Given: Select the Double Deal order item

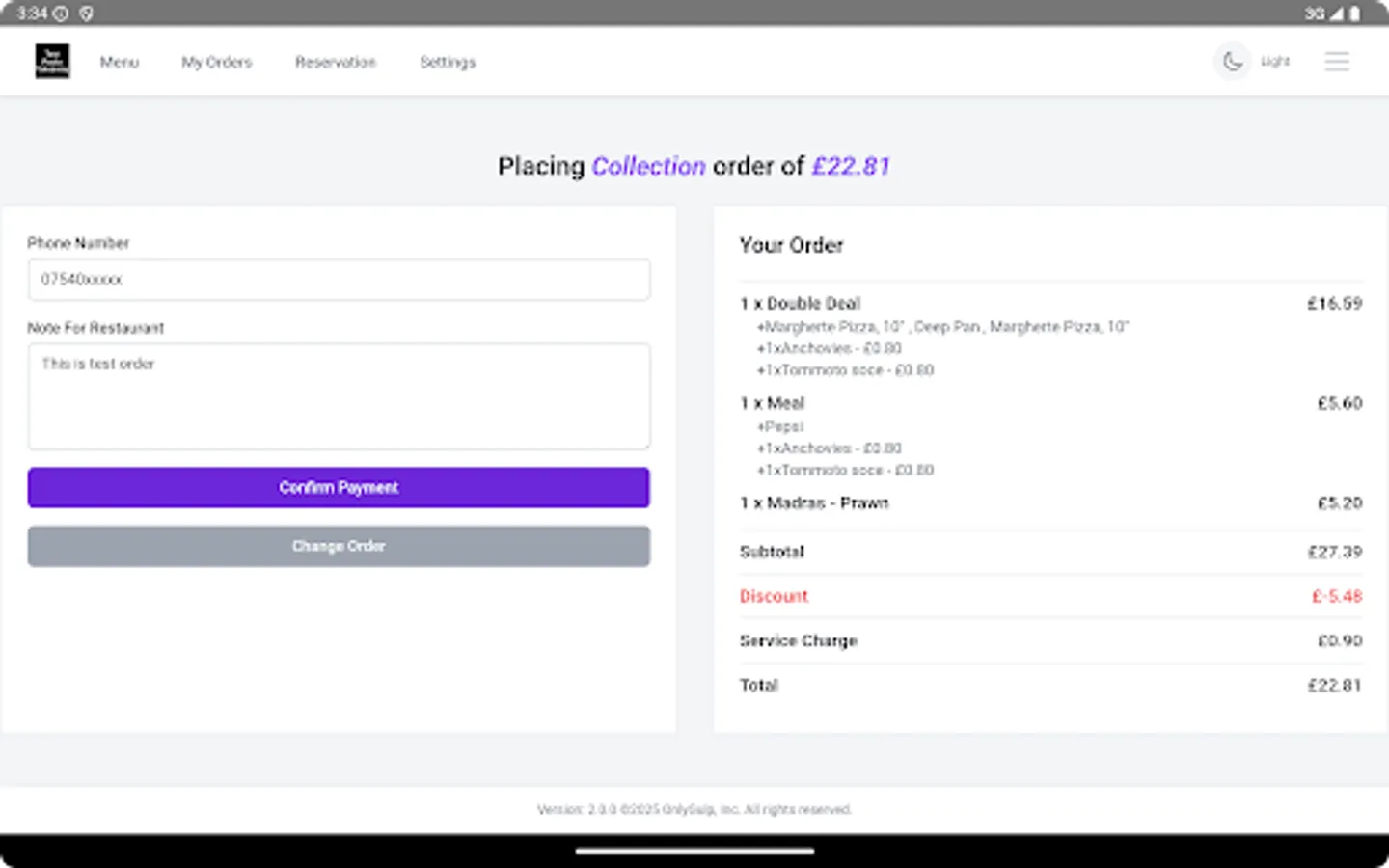Looking at the screenshot, I should [x=813, y=304].
